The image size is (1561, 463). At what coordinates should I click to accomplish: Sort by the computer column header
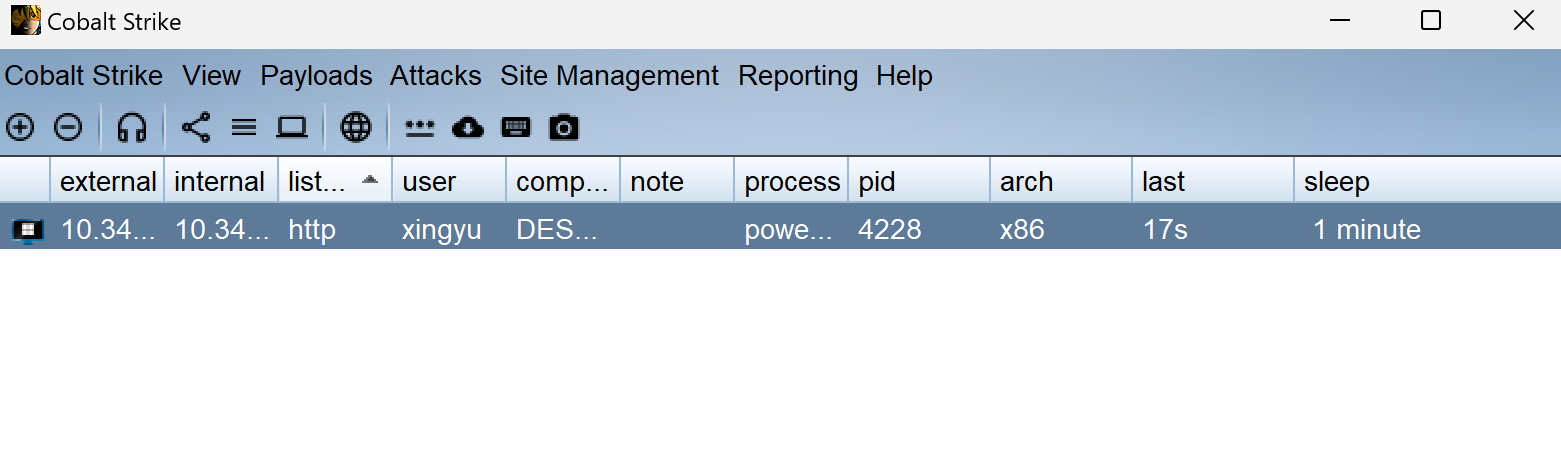pyautogui.click(x=563, y=181)
